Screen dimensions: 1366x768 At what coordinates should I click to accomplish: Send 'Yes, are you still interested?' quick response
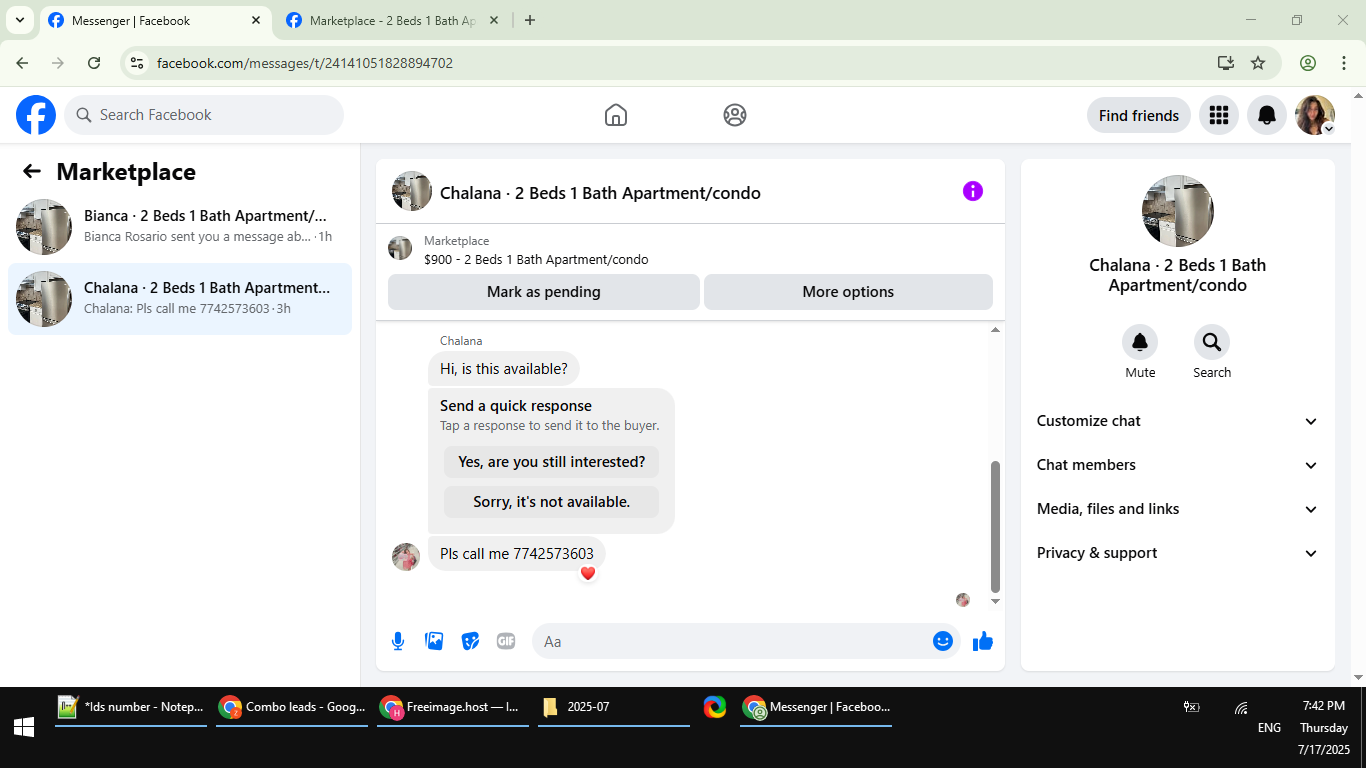tap(552, 462)
